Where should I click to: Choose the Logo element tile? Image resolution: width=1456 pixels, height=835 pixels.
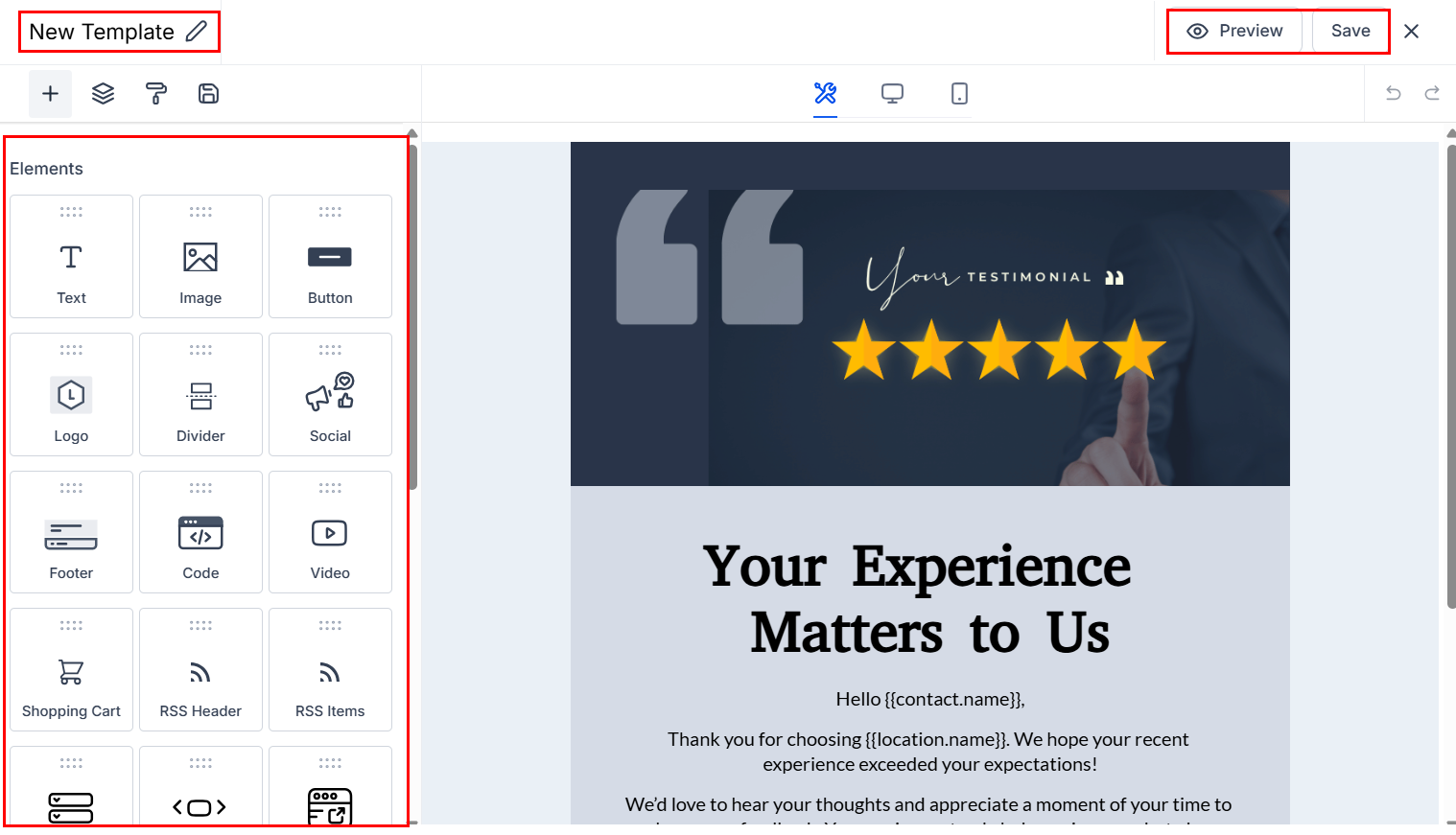tap(72, 395)
